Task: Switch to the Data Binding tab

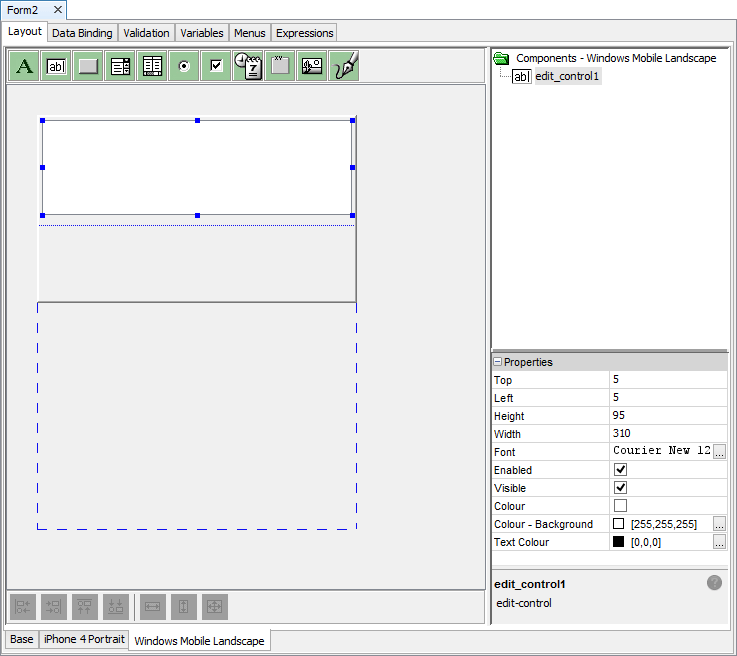Action: click(82, 33)
